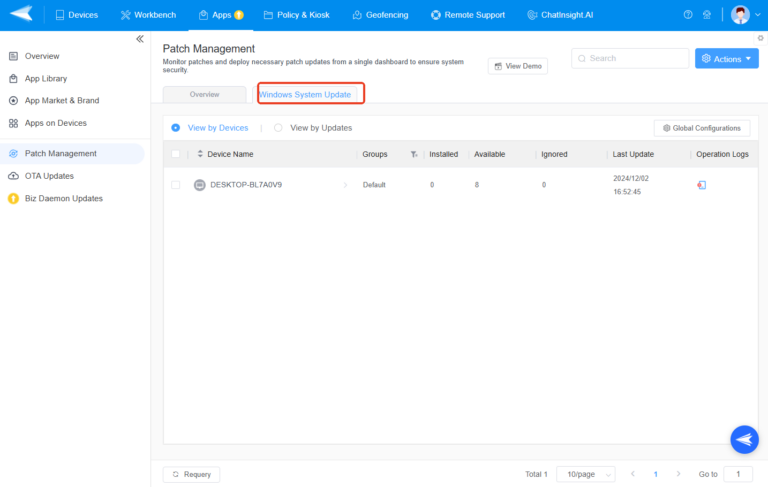Click the floating chat paper-plane button
Screen dimensions: 768x487
pyautogui.click(x=744, y=439)
